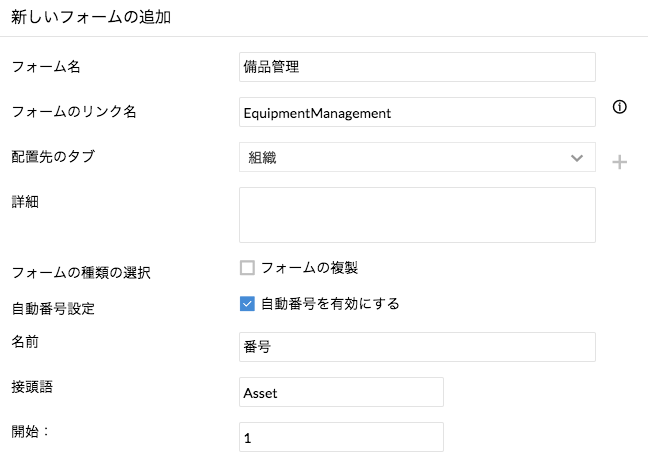Viewport: 648px width, 465px height.
Task: Click the info icon beside the link name
Action: pos(619,109)
